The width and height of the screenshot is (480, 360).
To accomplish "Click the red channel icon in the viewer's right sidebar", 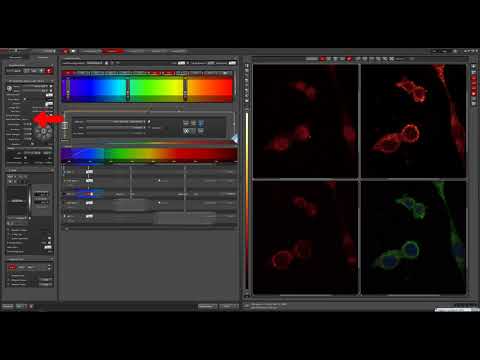I will pos(474,94).
